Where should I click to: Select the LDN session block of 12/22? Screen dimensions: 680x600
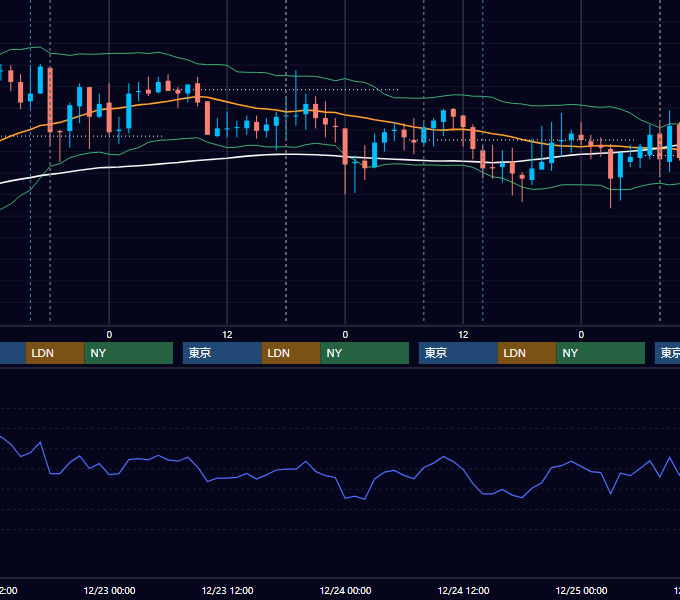pos(55,353)
